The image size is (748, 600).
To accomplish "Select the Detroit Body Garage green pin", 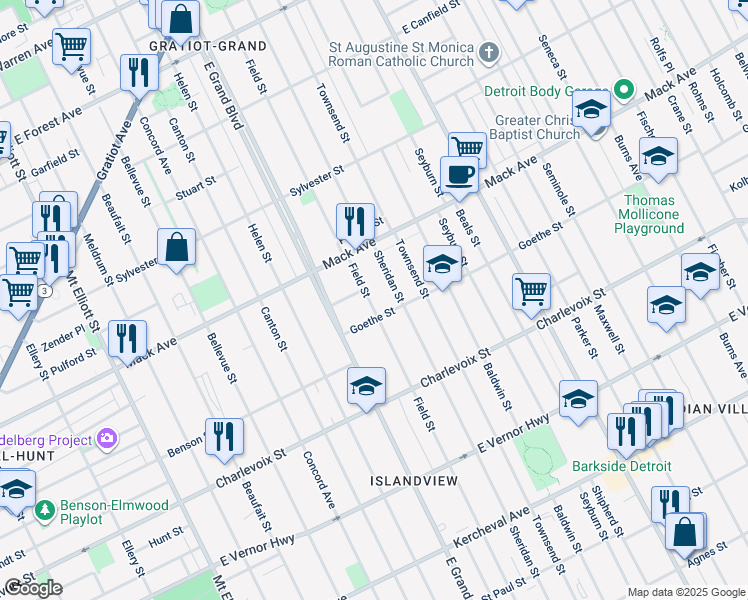I will click(623, 90).
